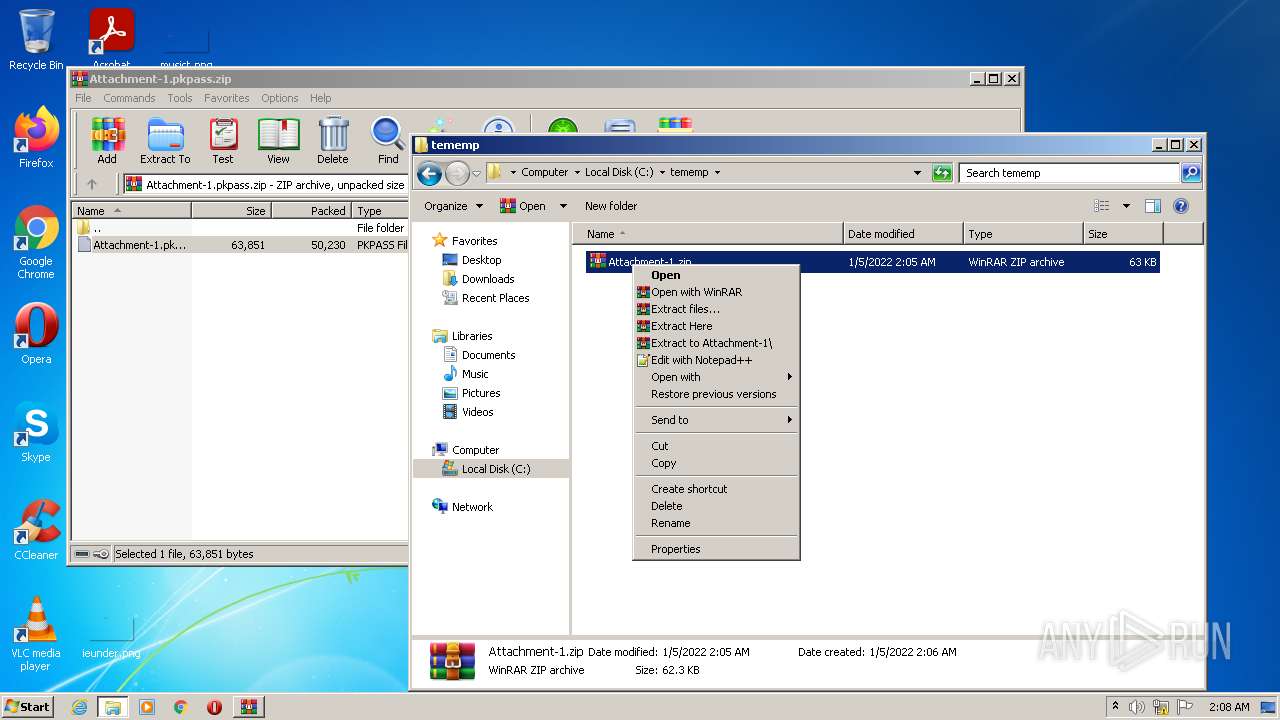Click Explorer back navigation arrow

point(430,173)
